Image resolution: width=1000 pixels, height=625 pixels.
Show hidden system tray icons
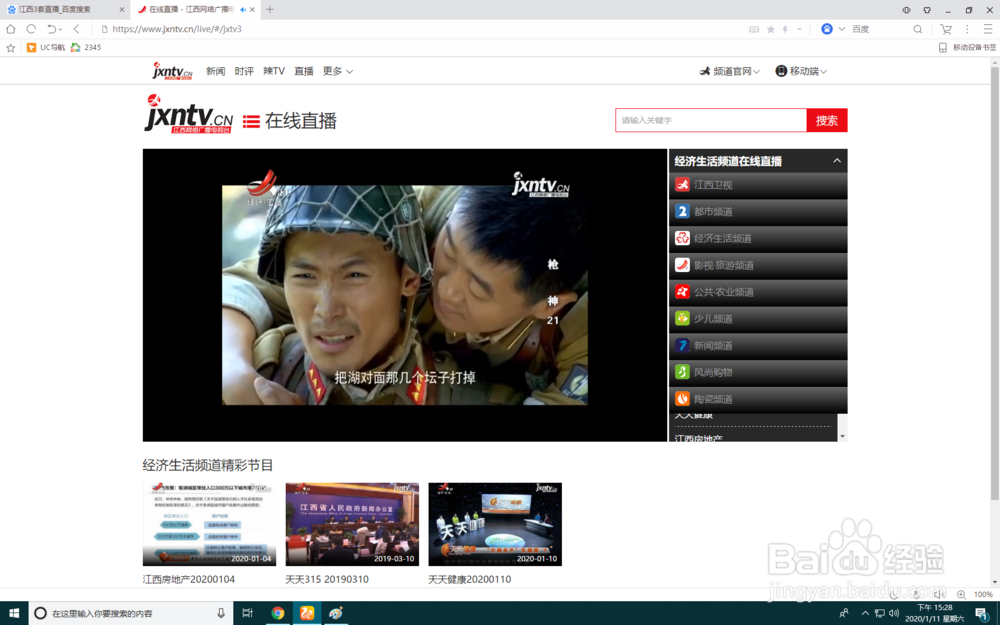[865, 613]
